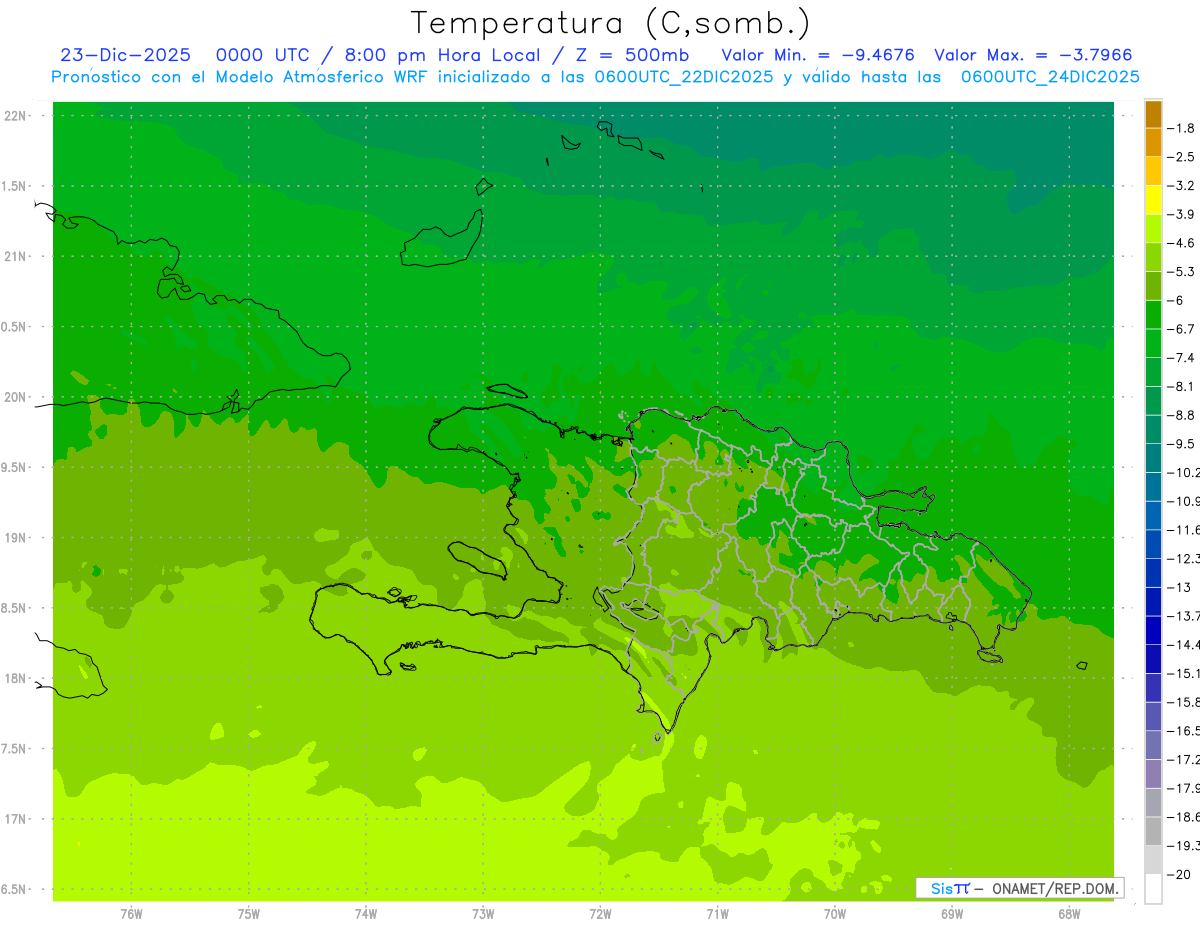Click the "71W" longitude label

(x=717, y=915)
